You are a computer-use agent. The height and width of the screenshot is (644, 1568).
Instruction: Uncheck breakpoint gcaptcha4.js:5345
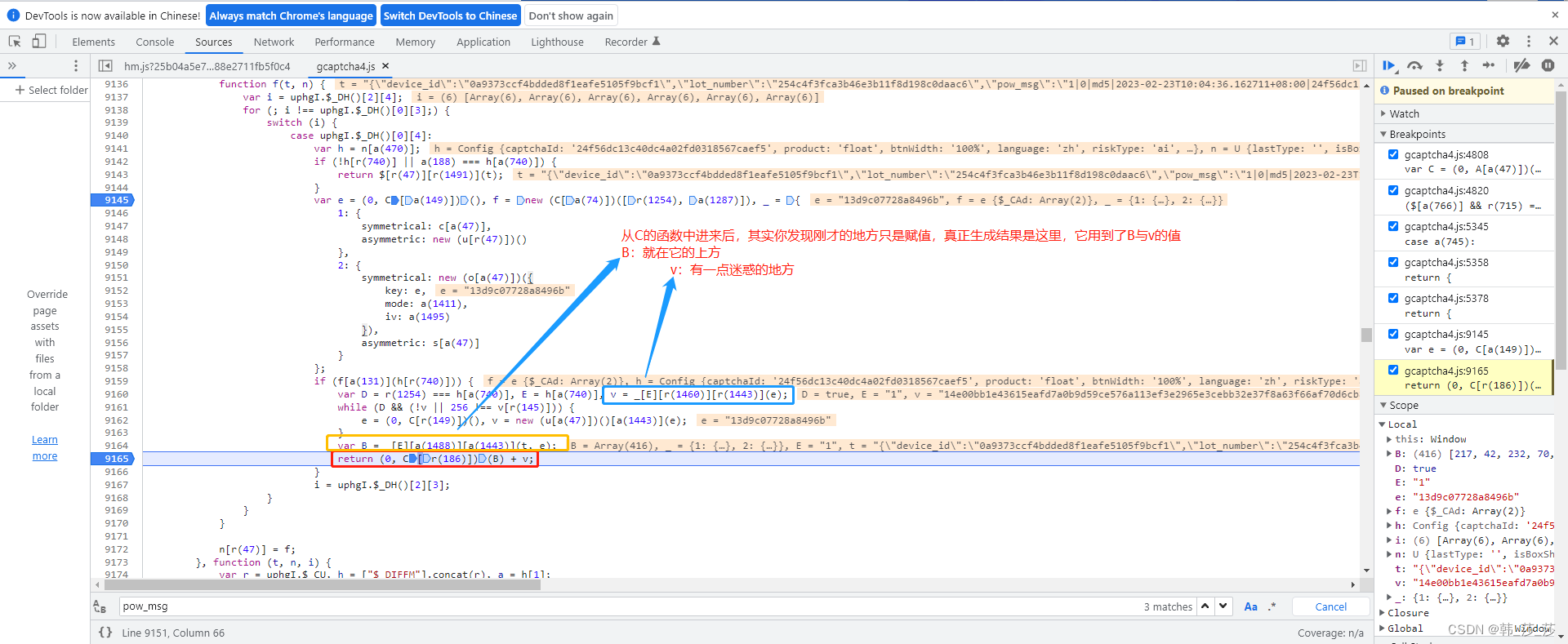(x=1393, y=226)
